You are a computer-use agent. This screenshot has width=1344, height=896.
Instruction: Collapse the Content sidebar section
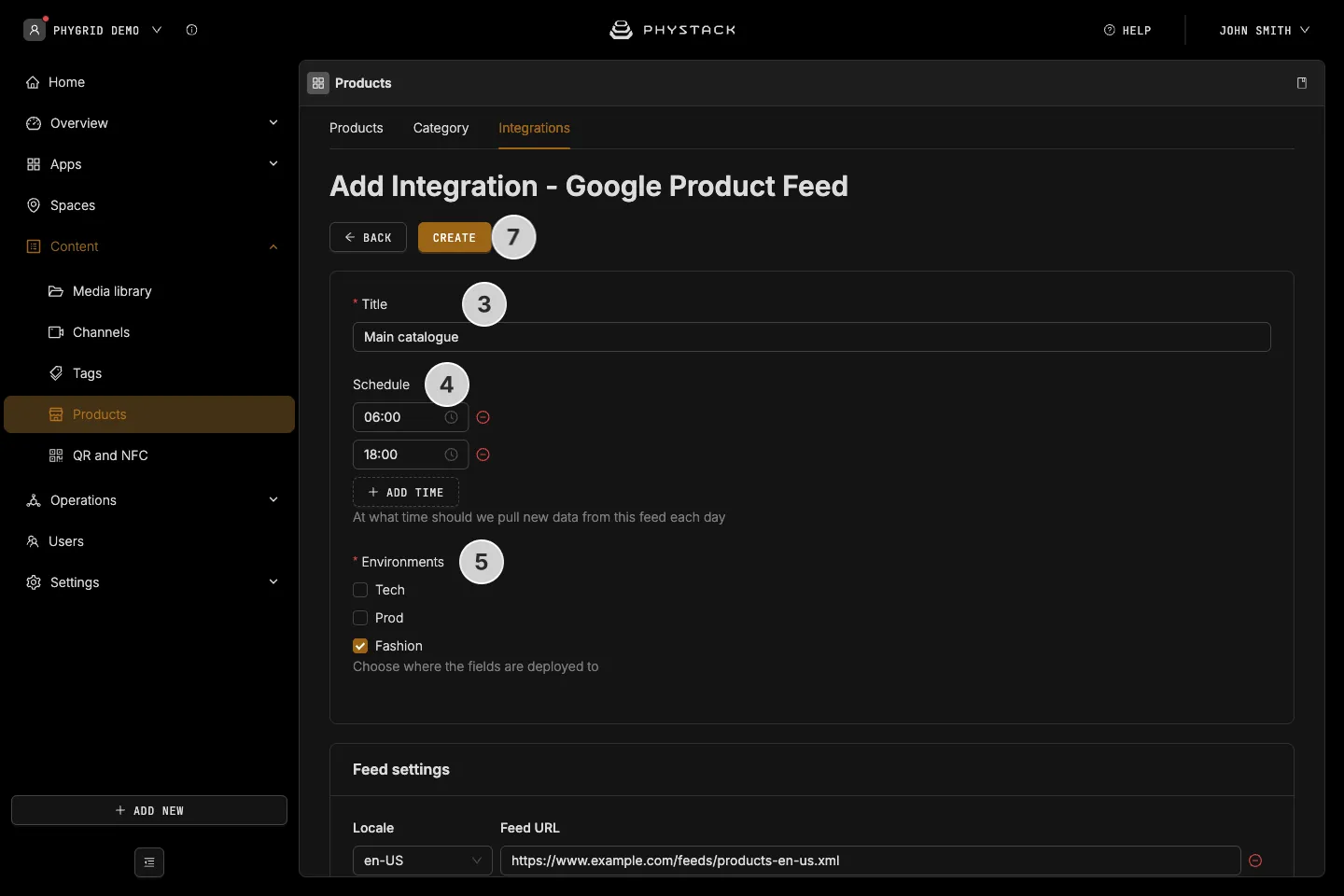(x=149, y=246)
